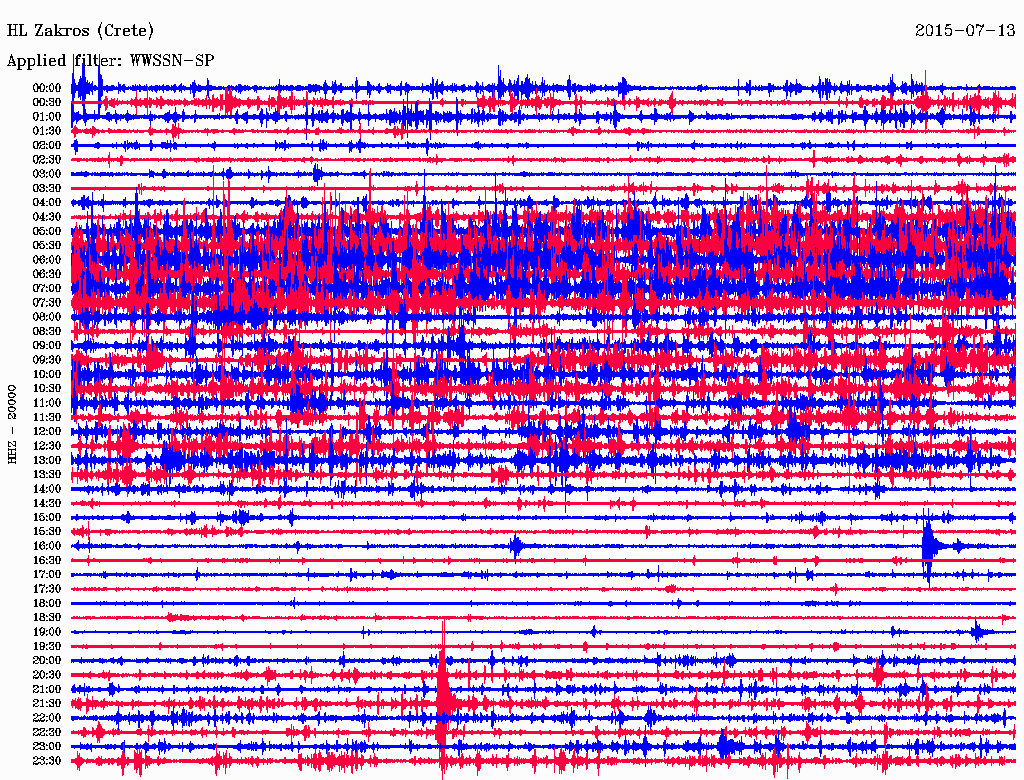Select the 21:30 time label
This screenshot has width=1024, height=780.
47,703
